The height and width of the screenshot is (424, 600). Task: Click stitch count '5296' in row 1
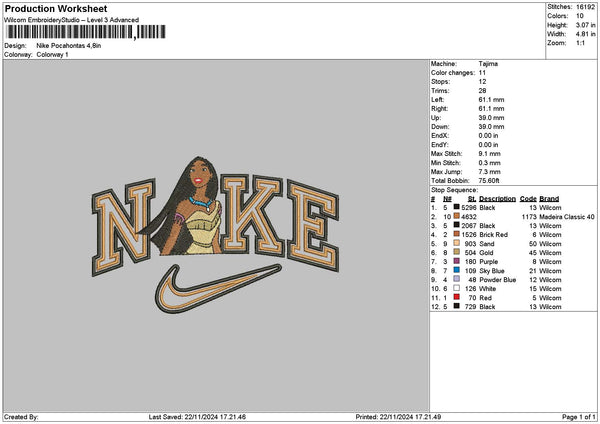pyautogui.click(x=469, y=208)
